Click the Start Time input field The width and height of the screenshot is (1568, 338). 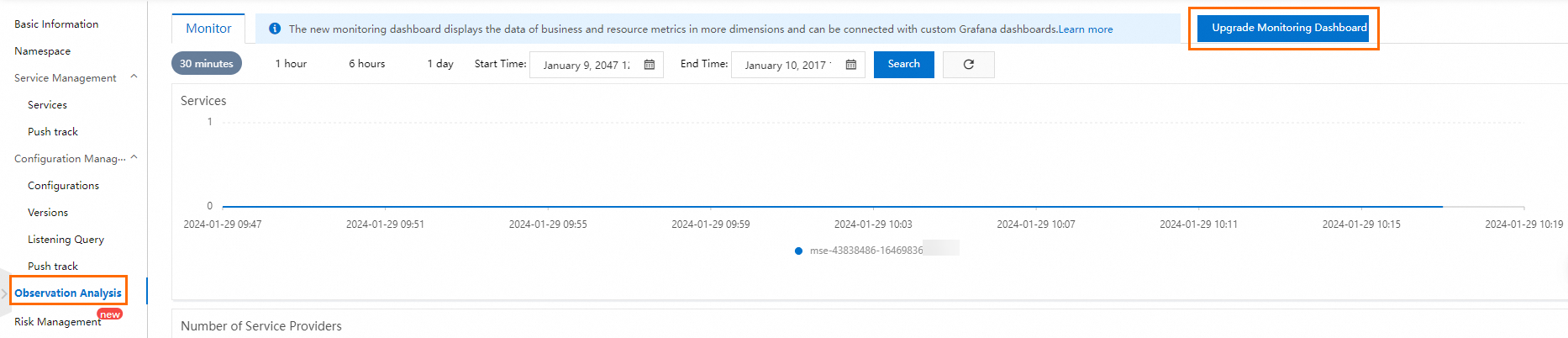click(587, 65)
